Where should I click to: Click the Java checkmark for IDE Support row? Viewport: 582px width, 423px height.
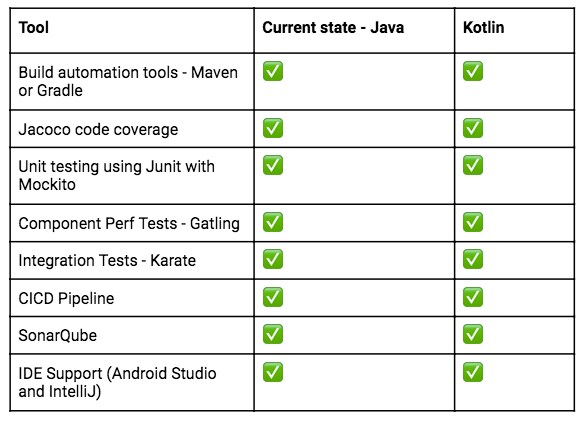(x=273, y=372)
